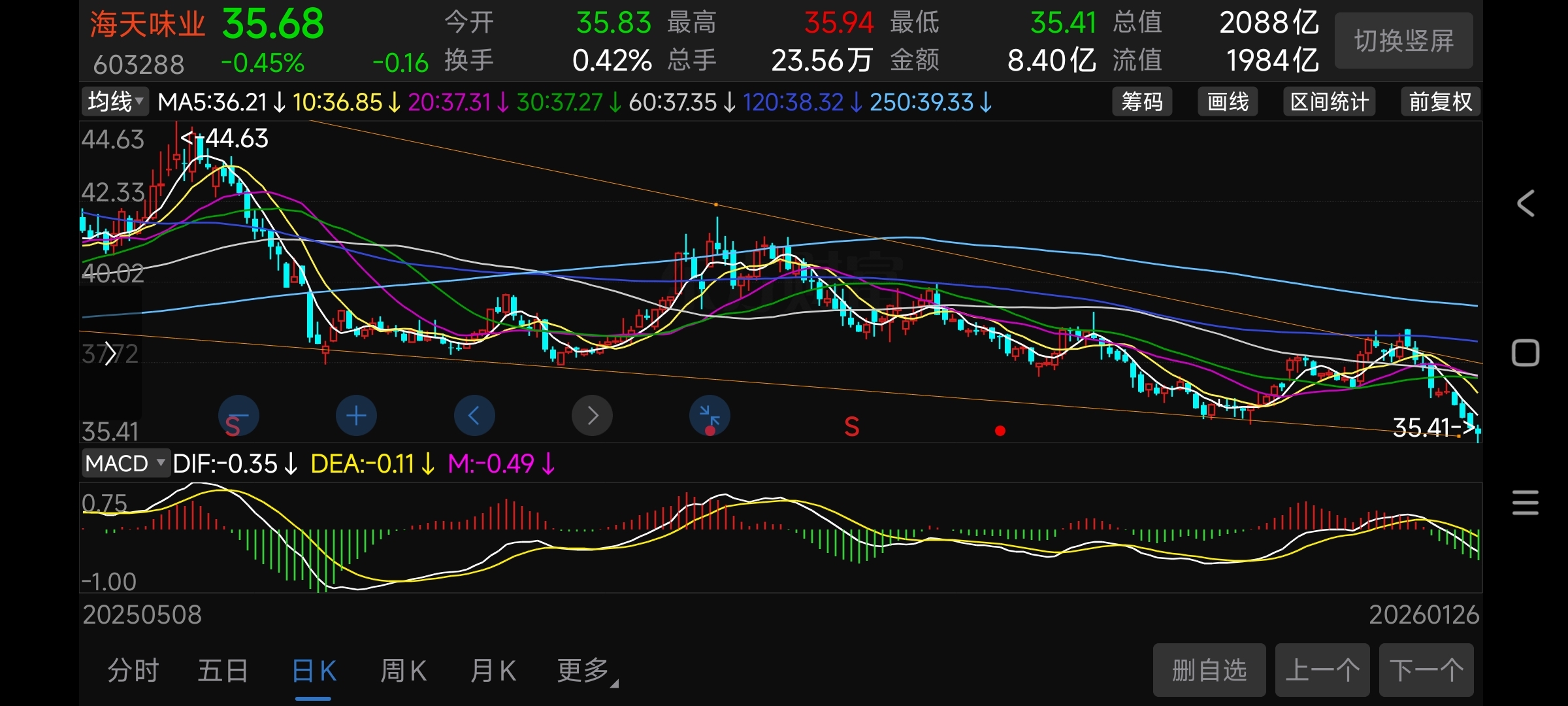Open the Android recent apps menu
Viewport: 1568px width, 706px height.
1526,503
